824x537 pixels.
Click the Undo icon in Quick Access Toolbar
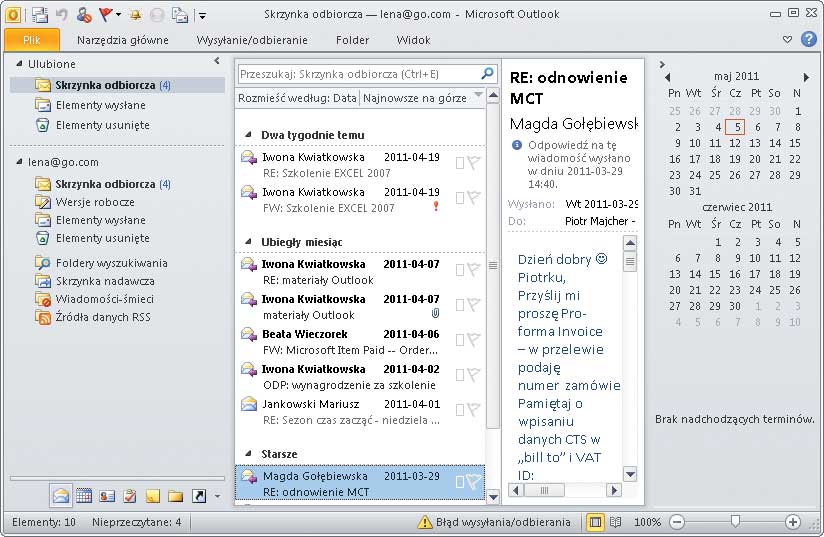[63, 15]
